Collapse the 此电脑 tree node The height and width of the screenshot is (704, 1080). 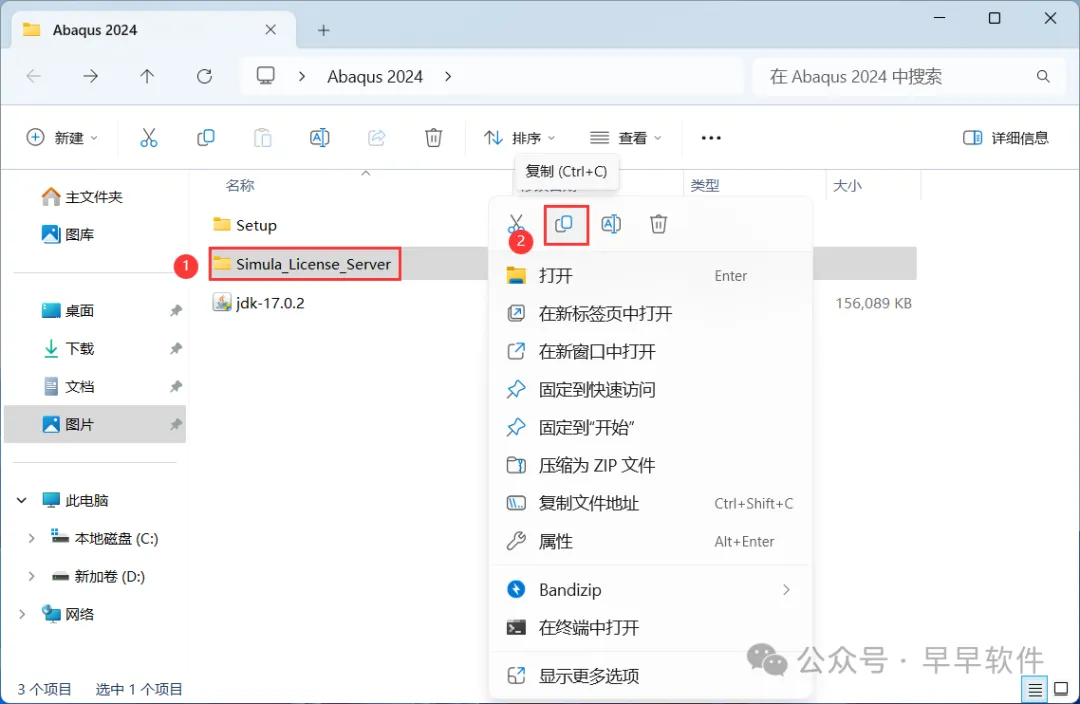[22, 501]
